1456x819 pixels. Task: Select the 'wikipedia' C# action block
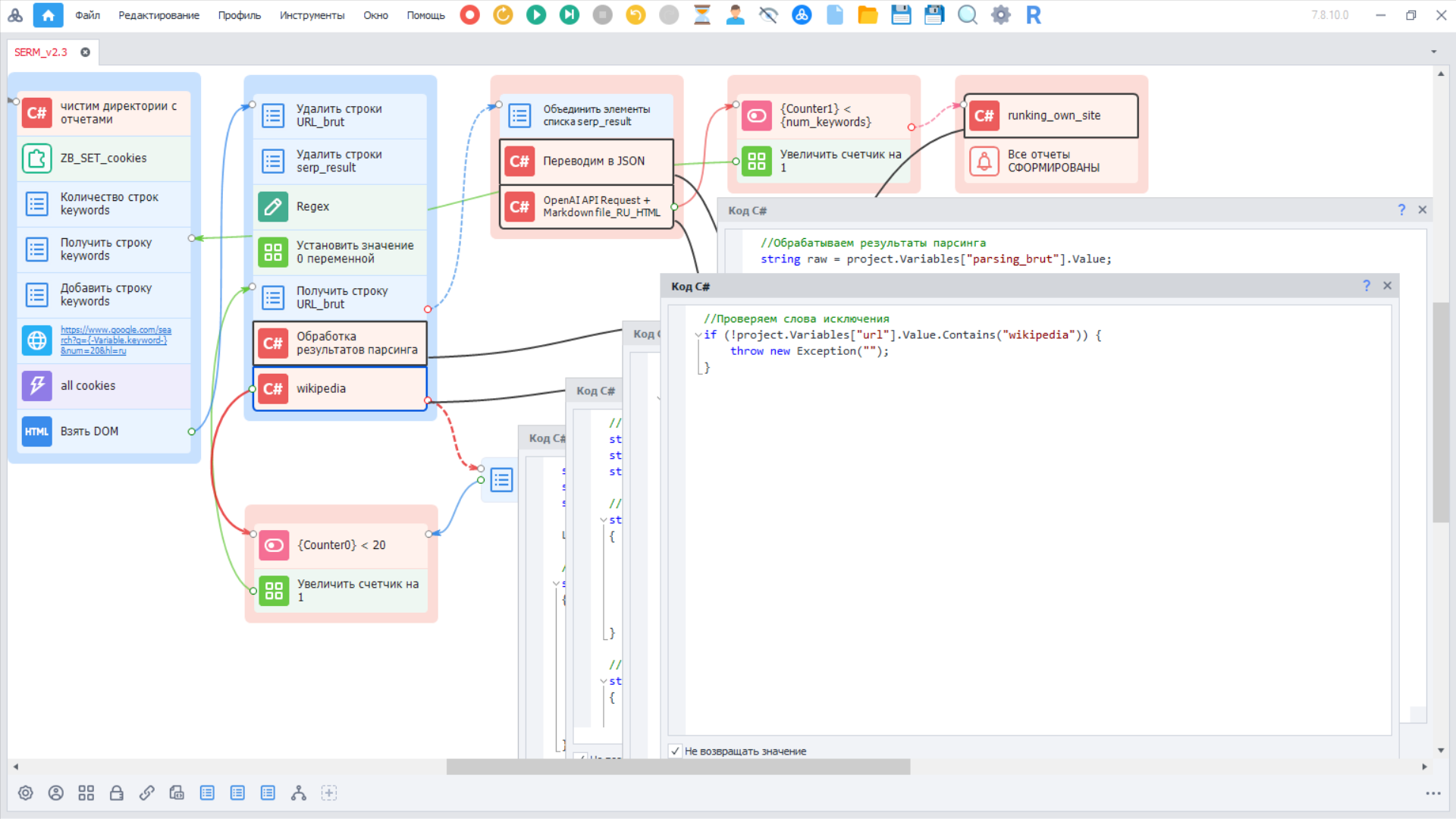tap(340, 388)
